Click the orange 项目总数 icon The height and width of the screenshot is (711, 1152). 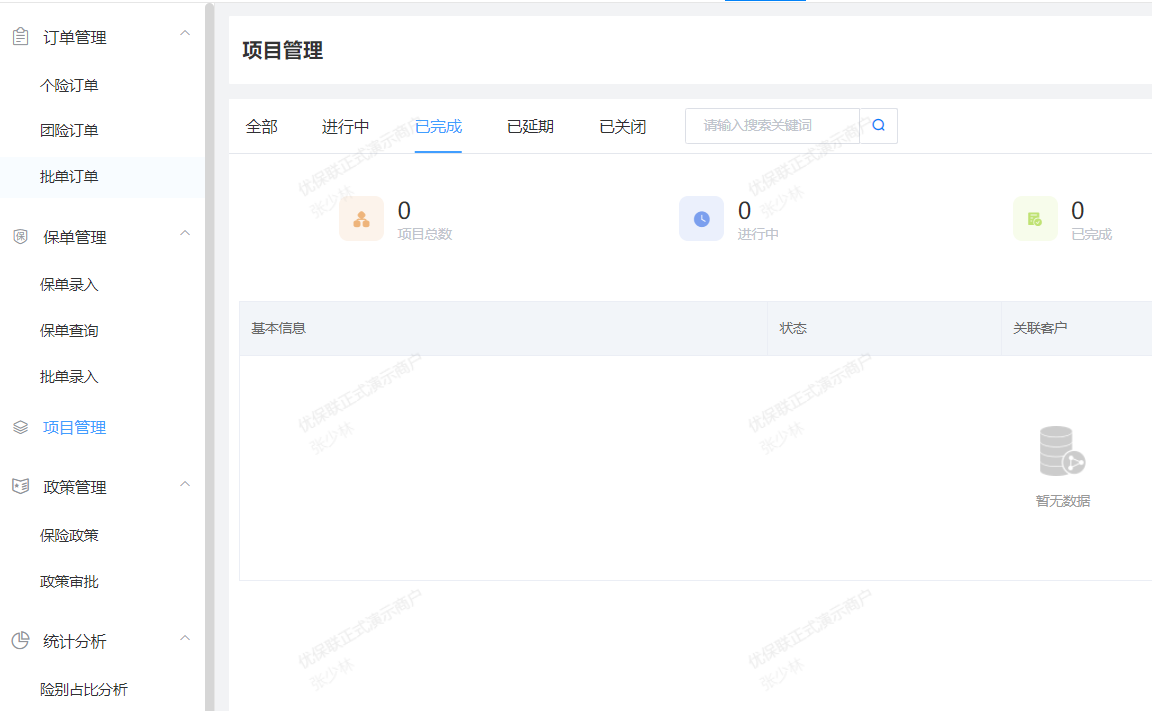(361, 219)
